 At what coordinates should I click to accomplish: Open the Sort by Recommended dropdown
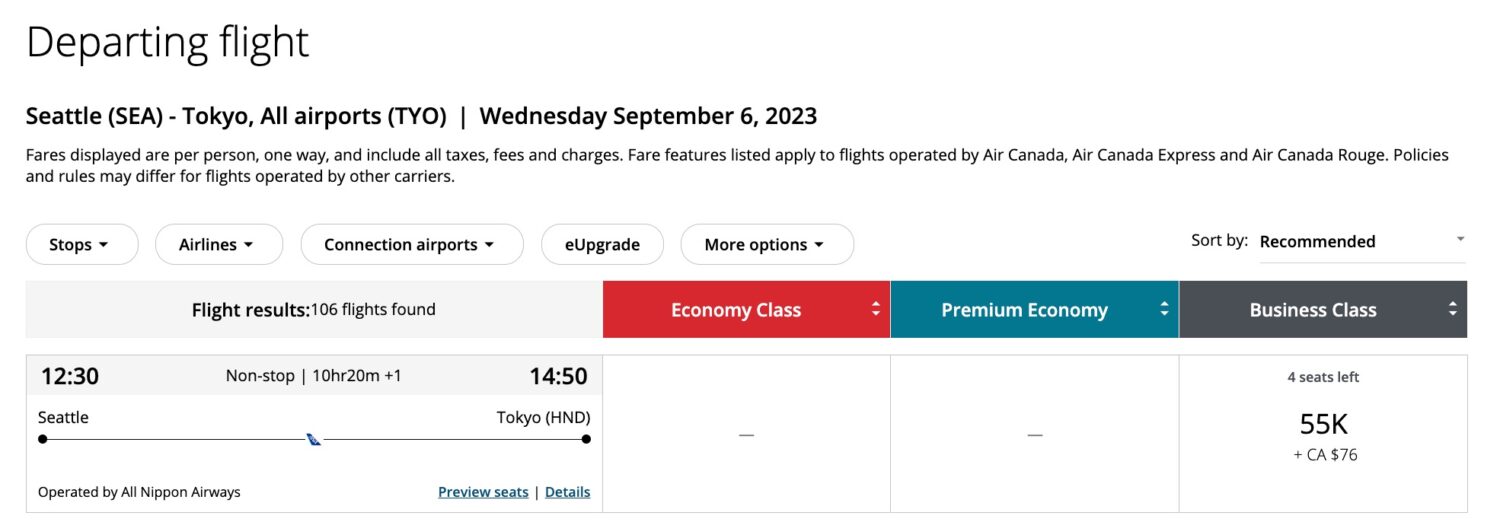1362,242
